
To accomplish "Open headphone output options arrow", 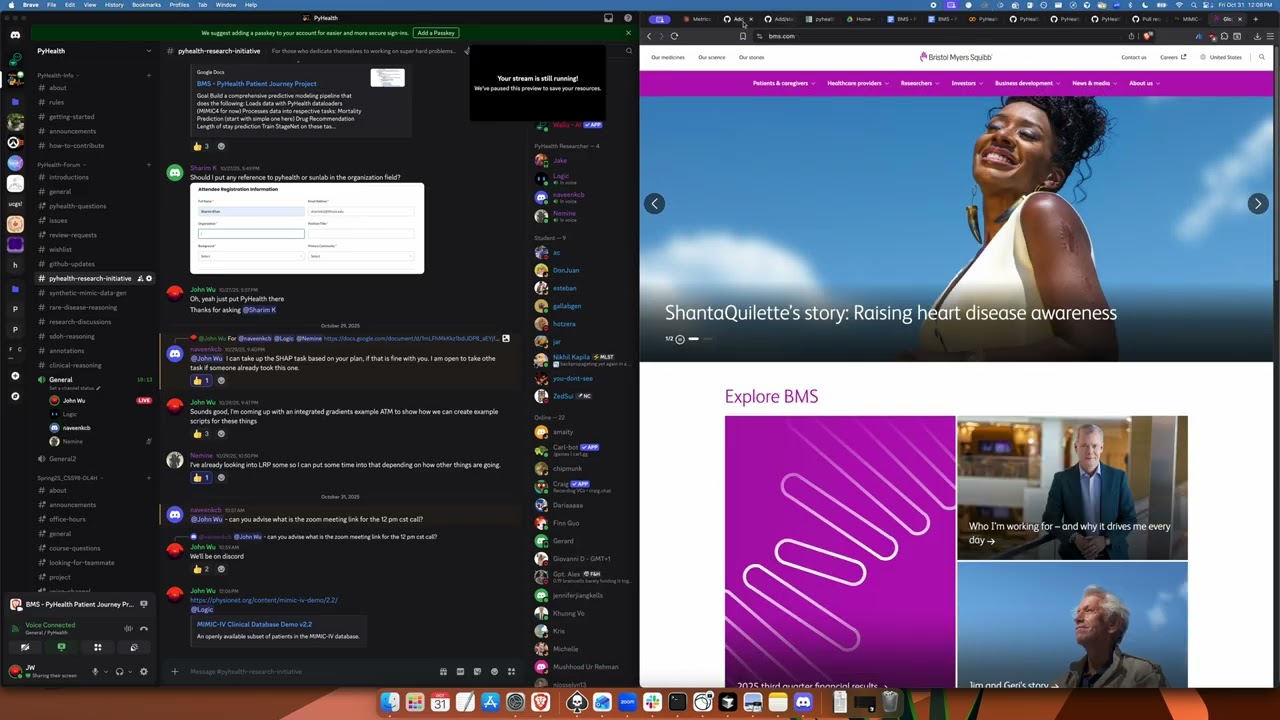I will click(130, 672).
